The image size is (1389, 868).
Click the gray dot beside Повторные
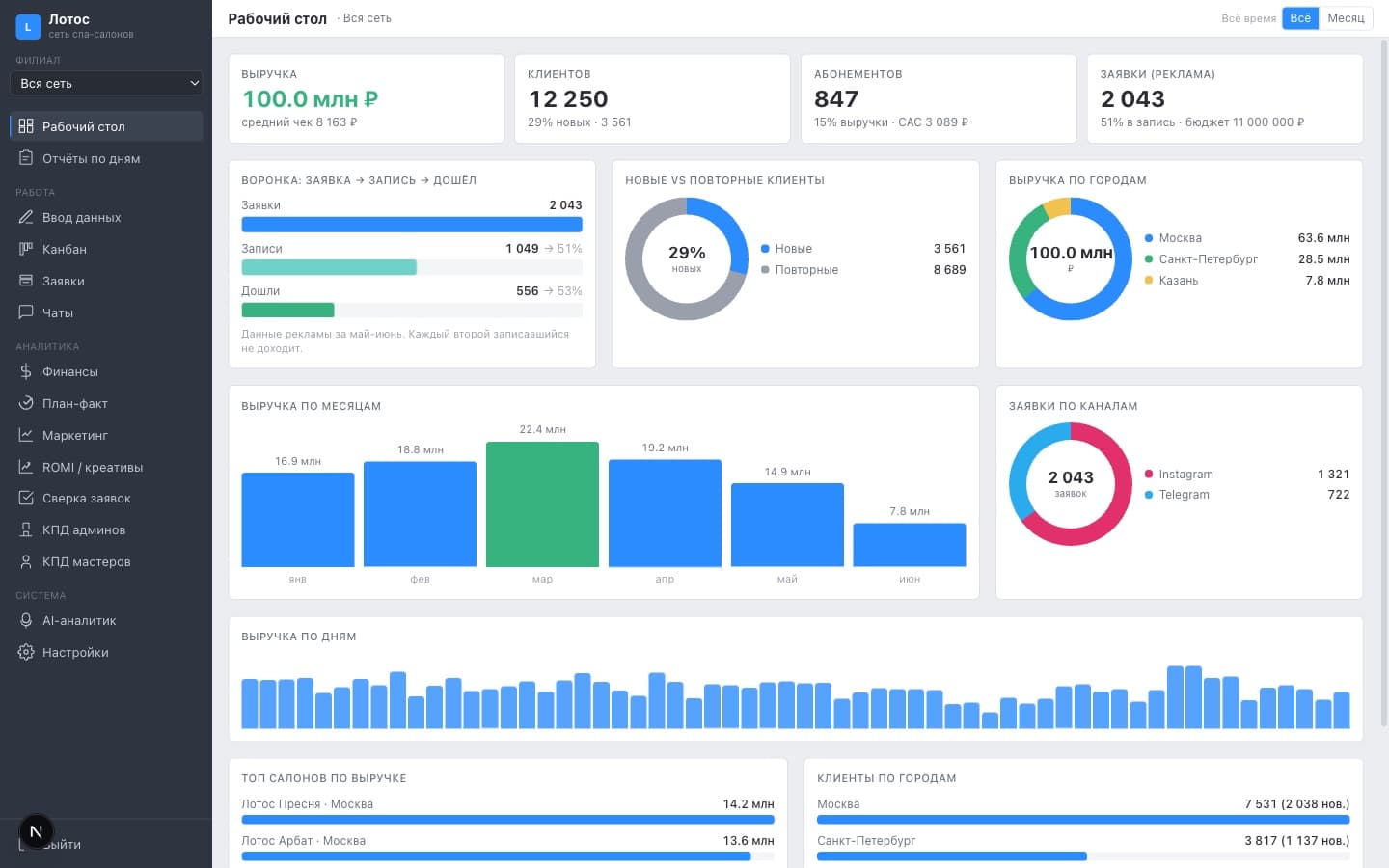click(x=765, y=270)
